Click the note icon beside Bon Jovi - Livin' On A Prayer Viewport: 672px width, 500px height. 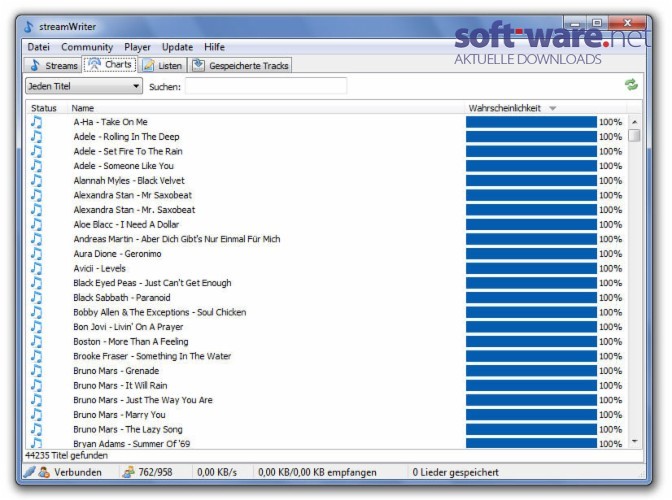click(x=36, y=327)
